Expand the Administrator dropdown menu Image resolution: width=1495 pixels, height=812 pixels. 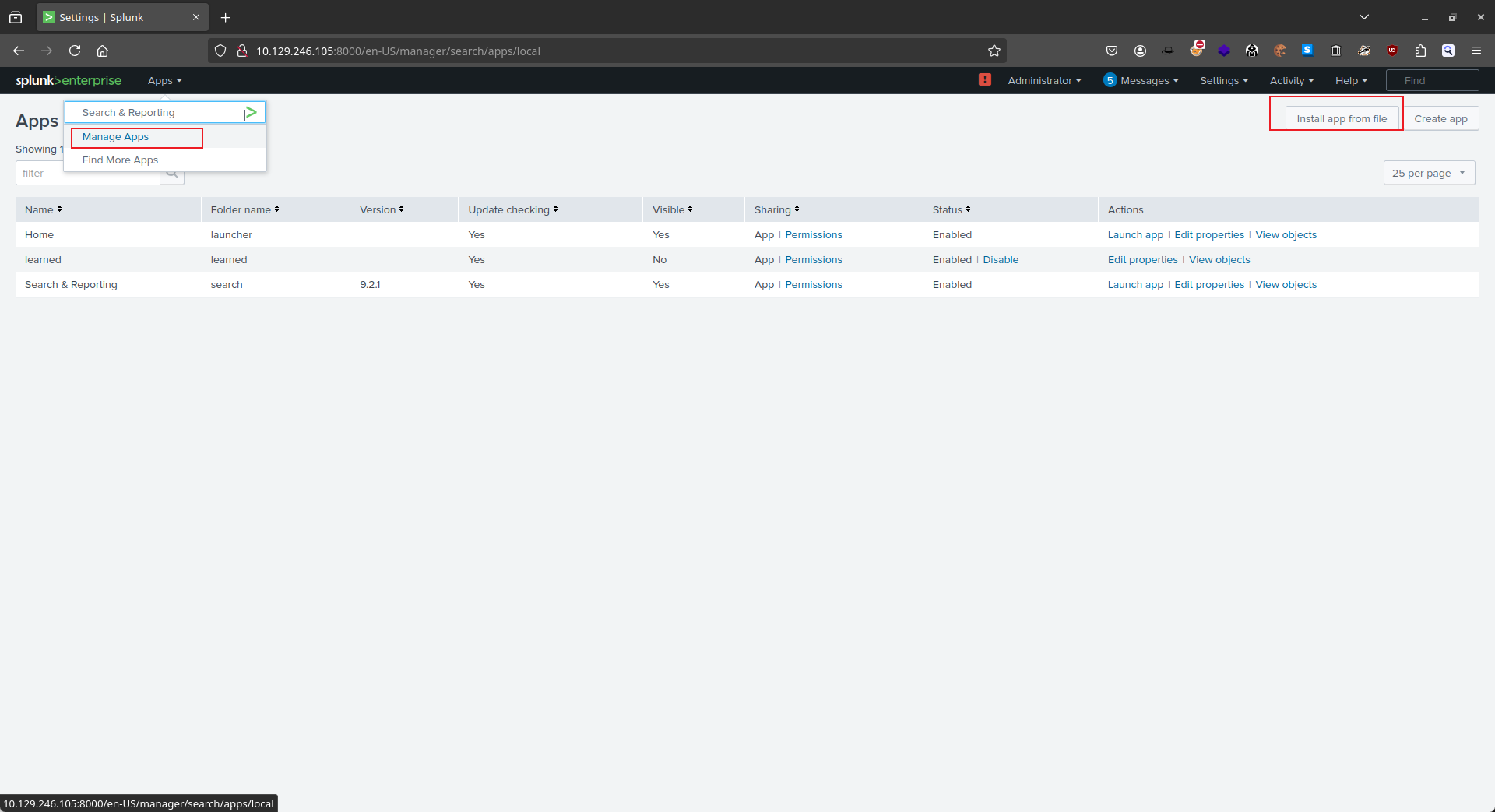1043,80
